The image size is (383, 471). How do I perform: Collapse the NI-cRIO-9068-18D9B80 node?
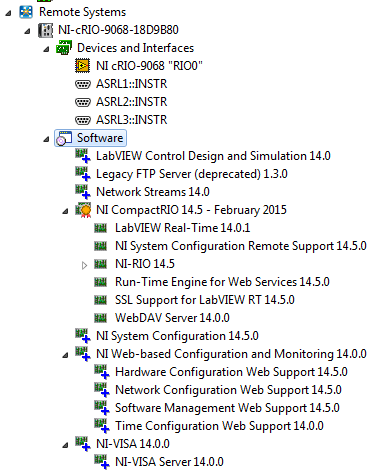click(28, 31)
